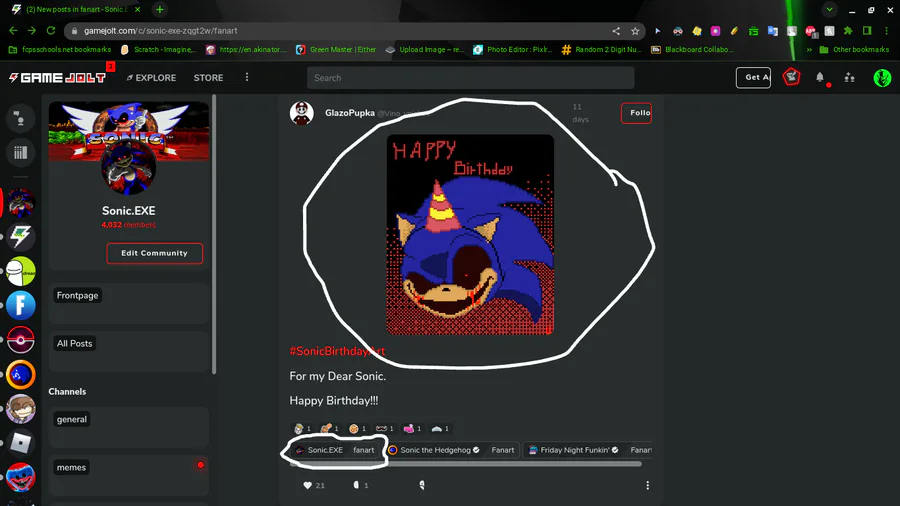Open the Game Jolt home logo
Viewport: 900px width, 506px height.
[57, 77]
